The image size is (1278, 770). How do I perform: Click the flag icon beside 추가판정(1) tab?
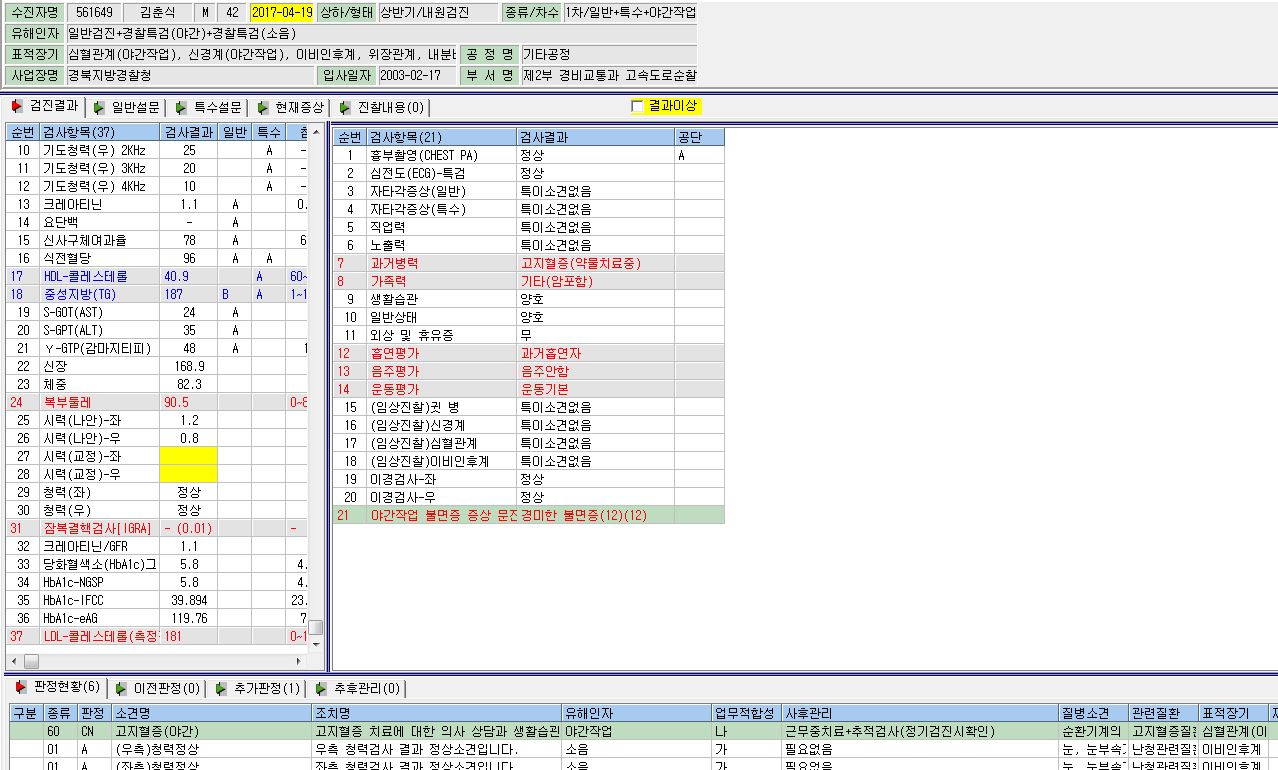click(x=221, y=688)
